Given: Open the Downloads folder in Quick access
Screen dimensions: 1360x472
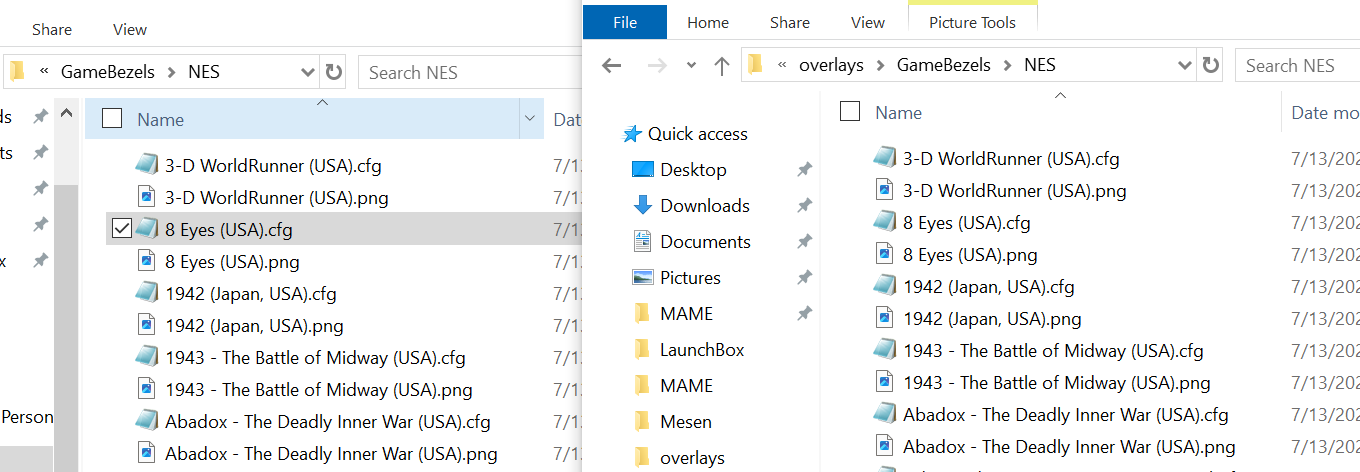Looking at the screenshot, I should (704, 206).
